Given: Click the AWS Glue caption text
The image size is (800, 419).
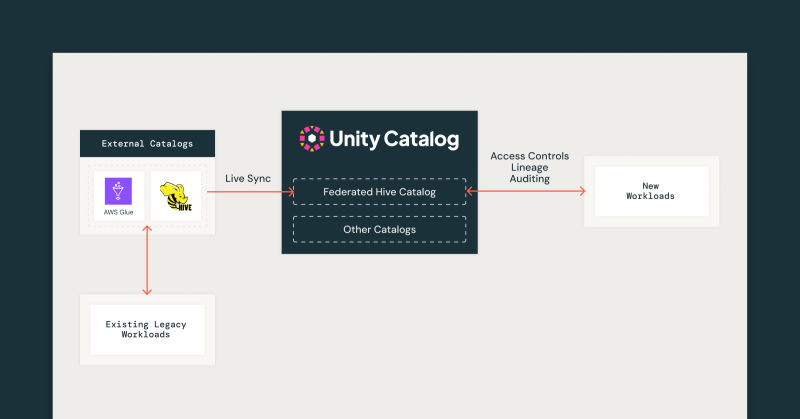Looking at the screenshot, I should 118,213.
